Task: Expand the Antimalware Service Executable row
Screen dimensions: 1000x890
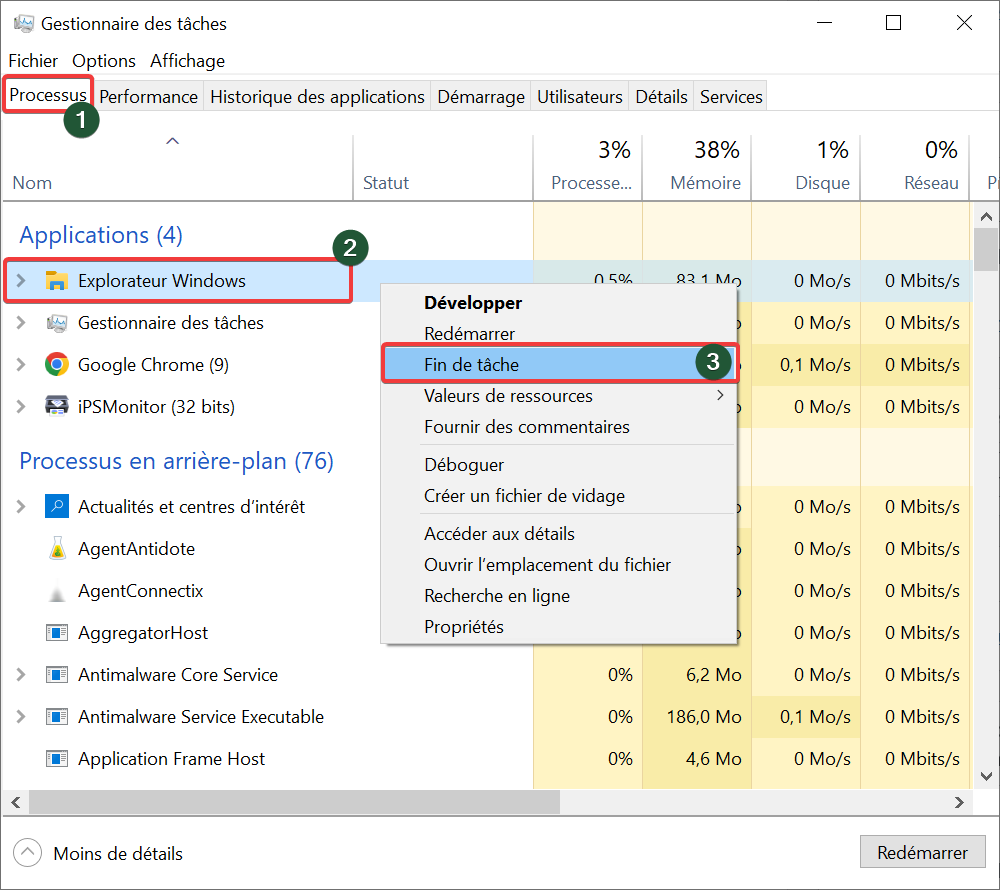Action: tap(20, 717)
